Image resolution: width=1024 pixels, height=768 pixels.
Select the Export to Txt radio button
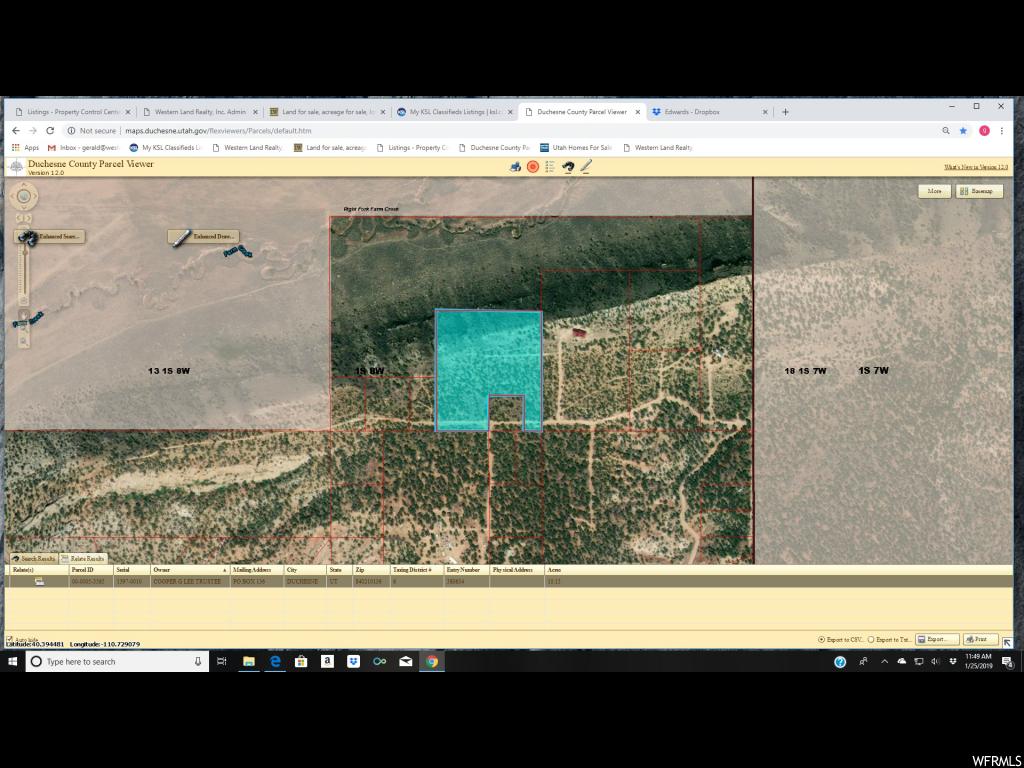click(871, 639)
